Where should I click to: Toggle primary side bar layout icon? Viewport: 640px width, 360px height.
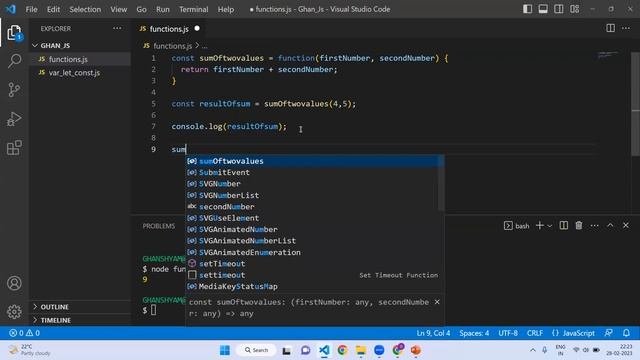pos(527,9)
